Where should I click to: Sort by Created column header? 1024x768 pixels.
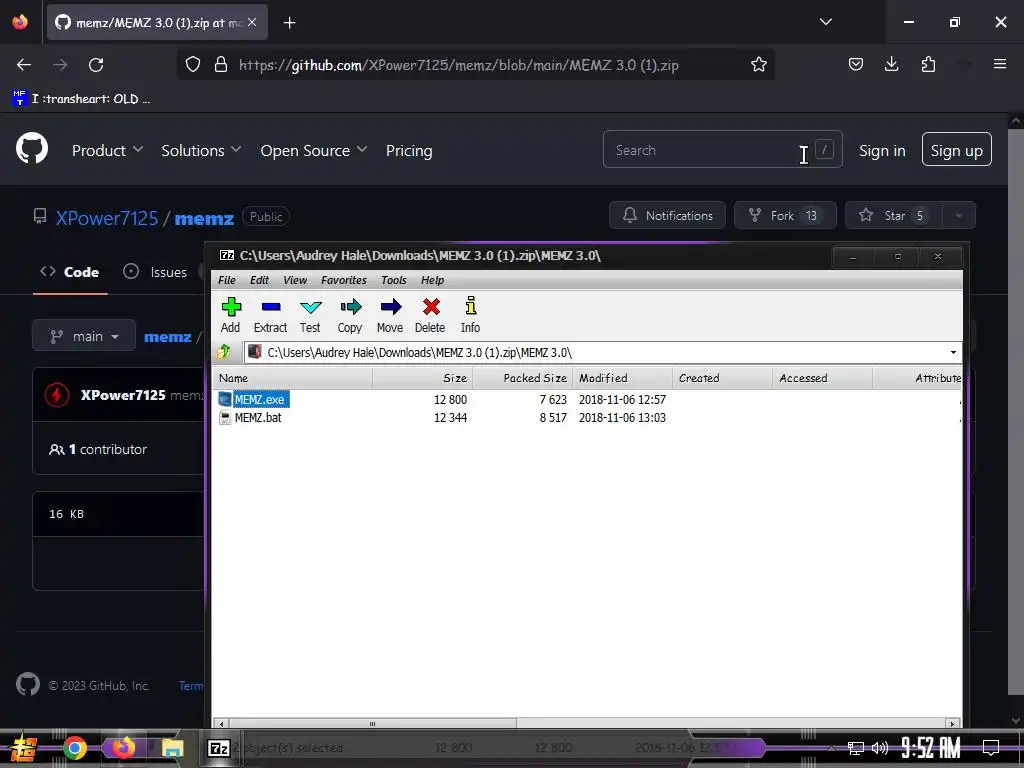click(x=722, y=378)
